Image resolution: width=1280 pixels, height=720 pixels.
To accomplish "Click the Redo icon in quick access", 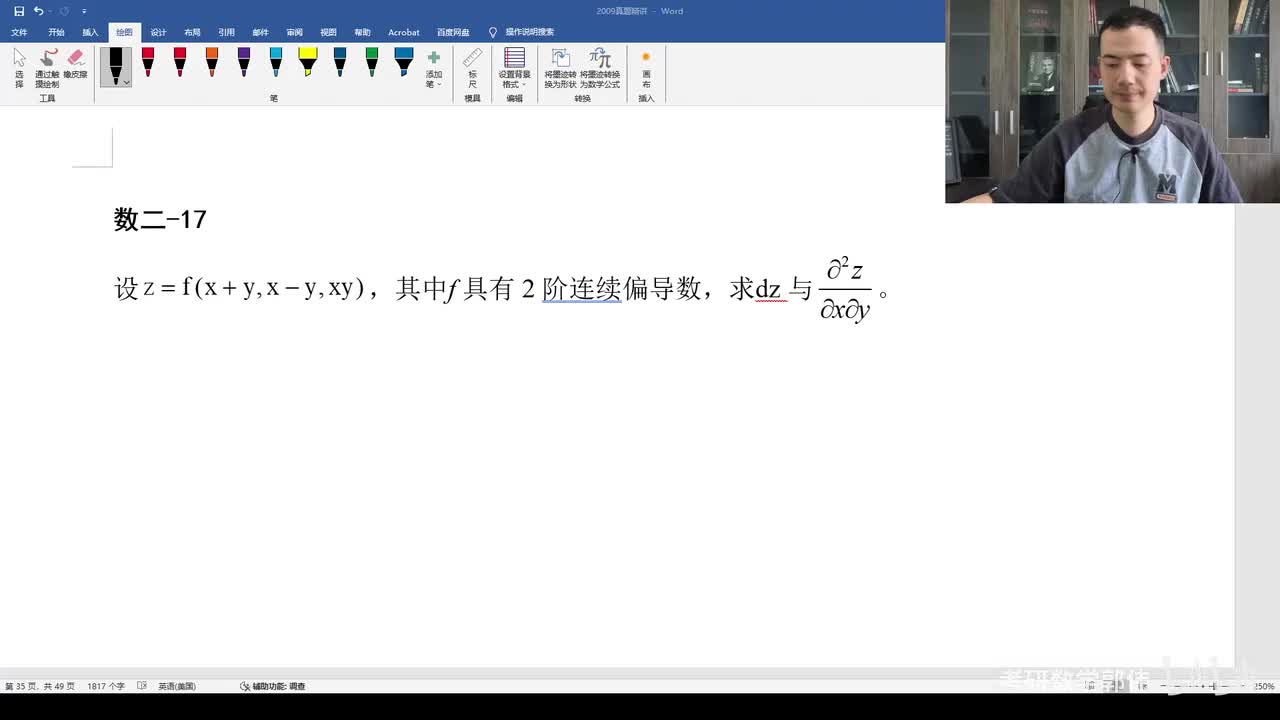I will coord(64,11).
